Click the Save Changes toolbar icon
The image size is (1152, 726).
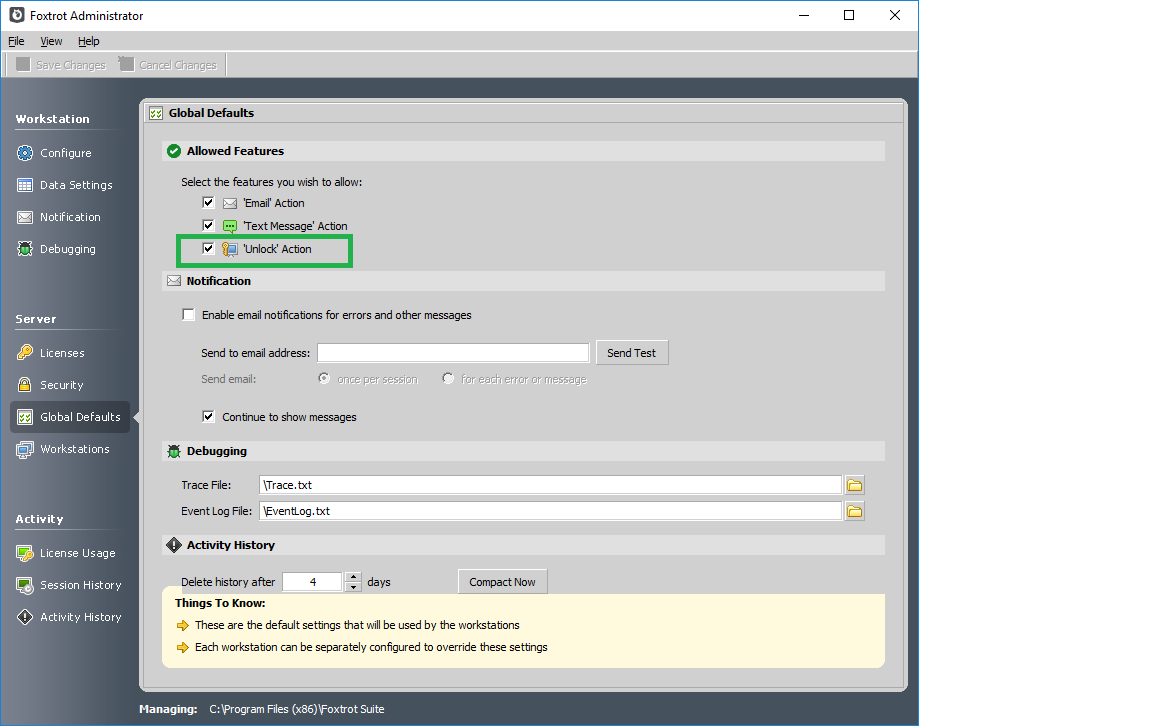[24, 65]
